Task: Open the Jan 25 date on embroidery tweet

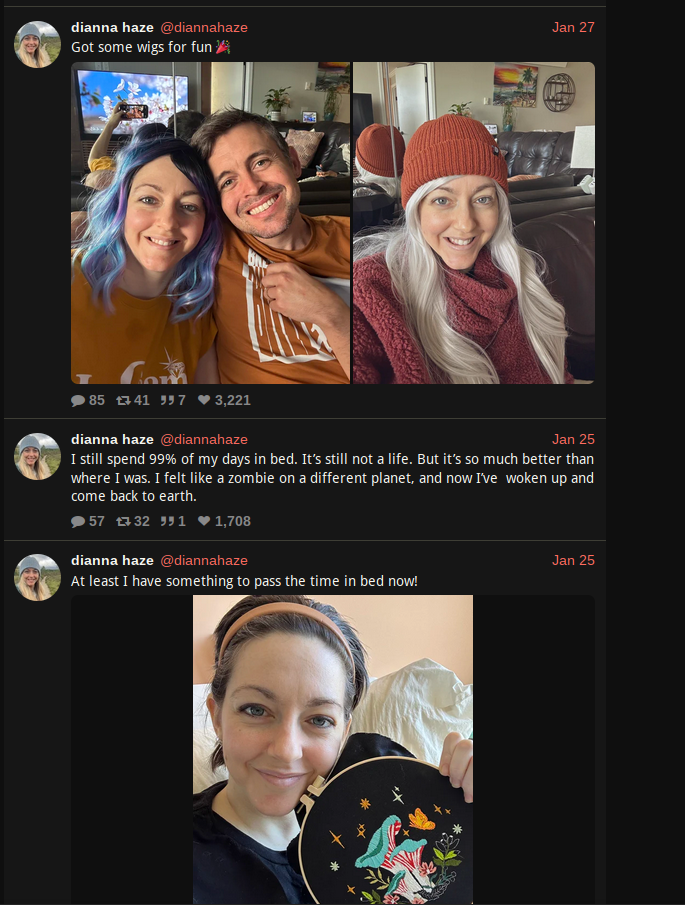Action: point(573,560)
